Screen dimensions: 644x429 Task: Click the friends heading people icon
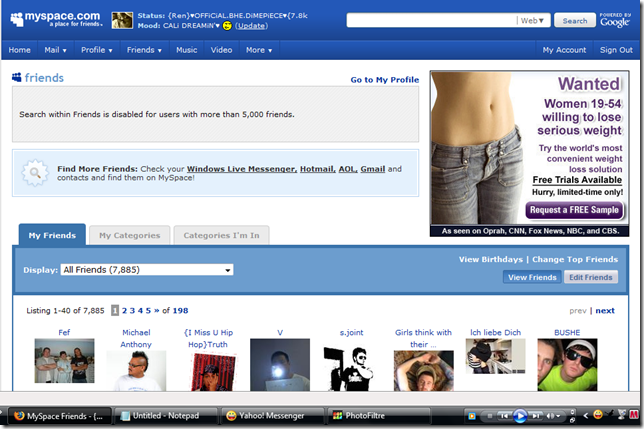17,77
